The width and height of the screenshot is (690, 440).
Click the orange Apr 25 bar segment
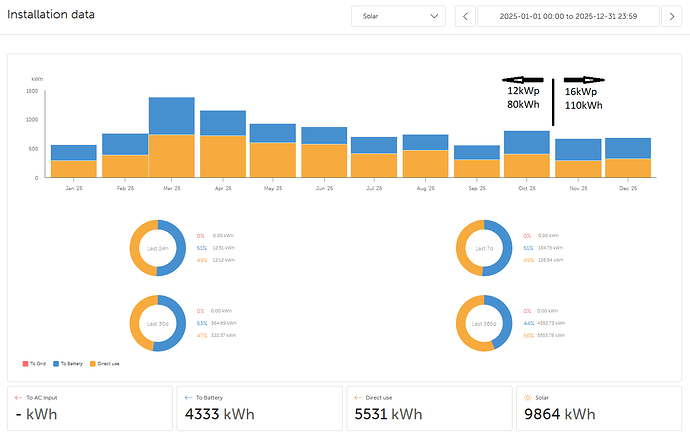click(222, 156)
